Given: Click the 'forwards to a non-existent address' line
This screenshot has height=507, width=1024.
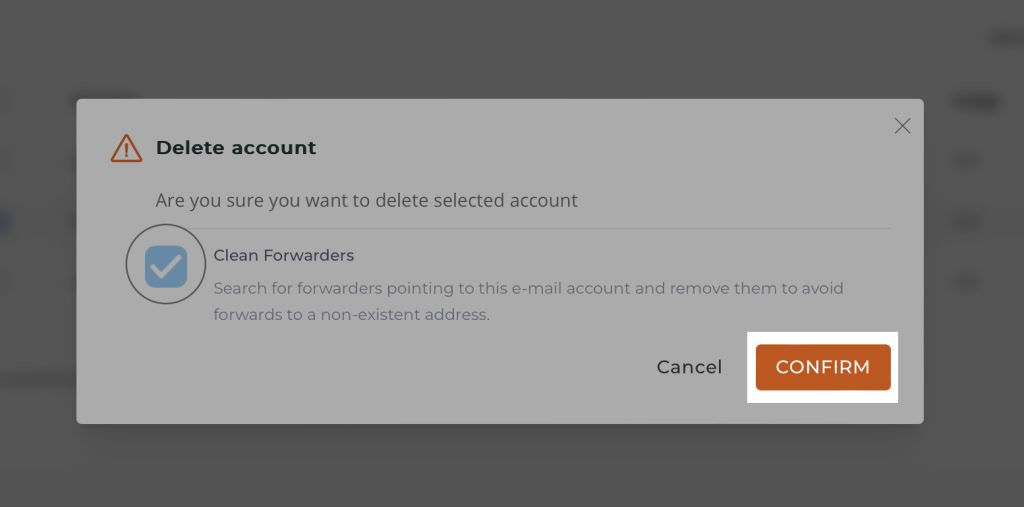Looking at the screenshot, I should pyautogui.click(x=351, y=314).
